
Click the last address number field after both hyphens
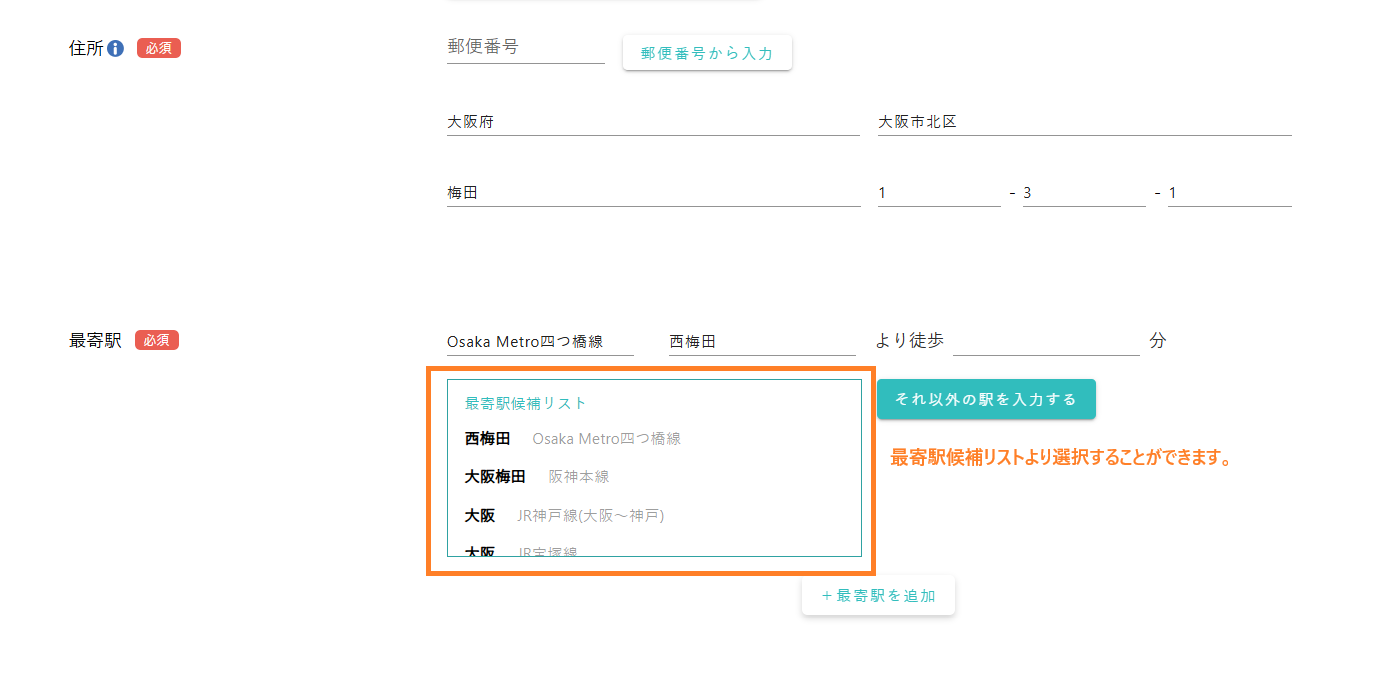coord(1229,193)
